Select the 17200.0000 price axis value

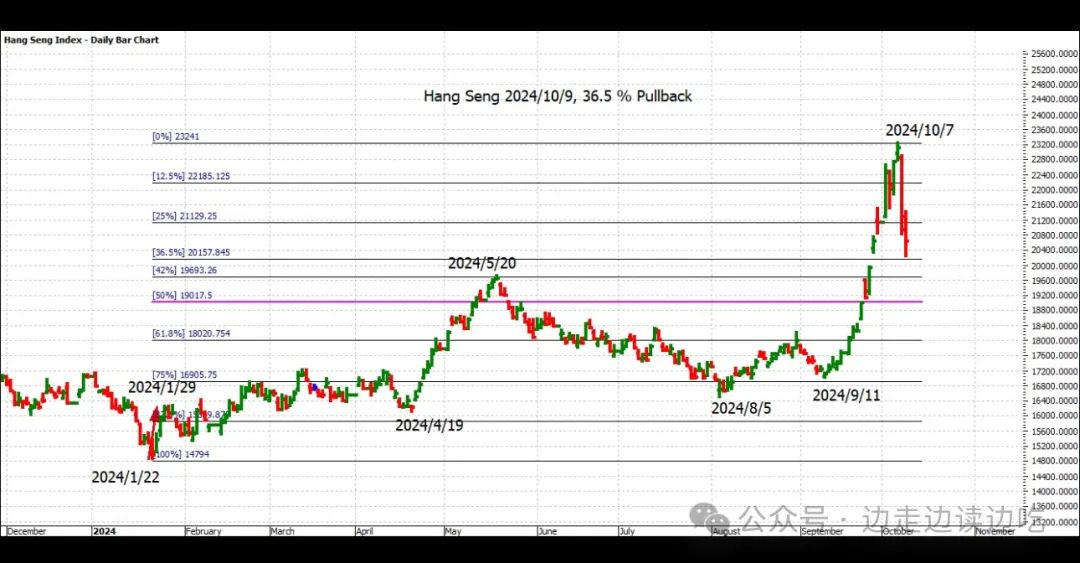[1055, 371]
